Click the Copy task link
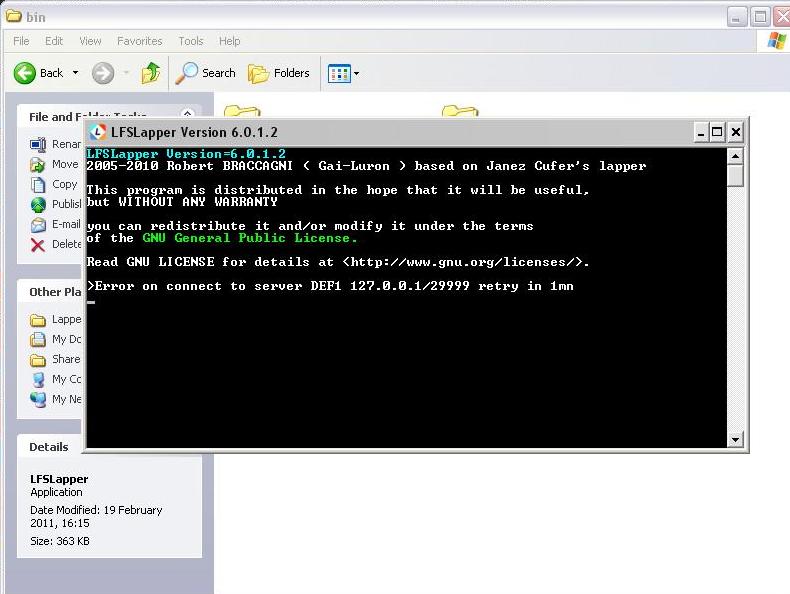The width and height of the screenshot is (790, 594). (x=64, y=184)
